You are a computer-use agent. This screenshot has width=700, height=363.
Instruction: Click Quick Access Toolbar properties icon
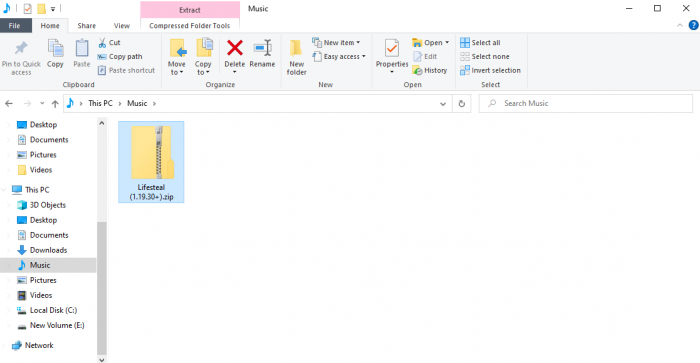coord(27,8)
